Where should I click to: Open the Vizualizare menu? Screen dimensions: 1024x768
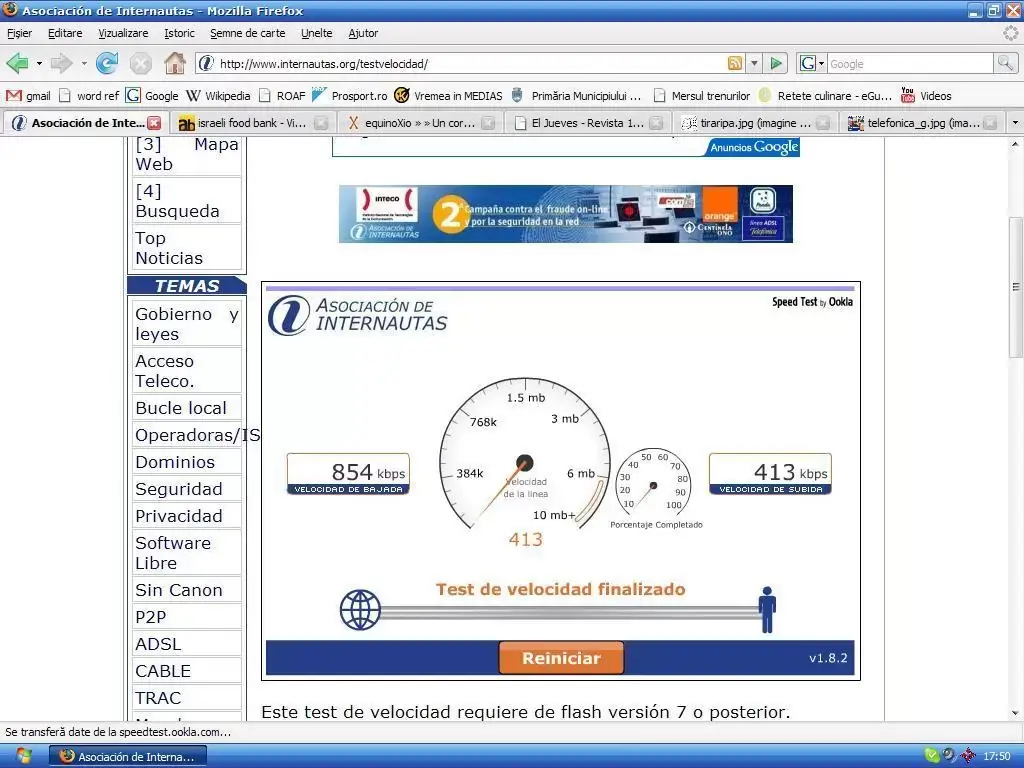[x=123, y=33]
